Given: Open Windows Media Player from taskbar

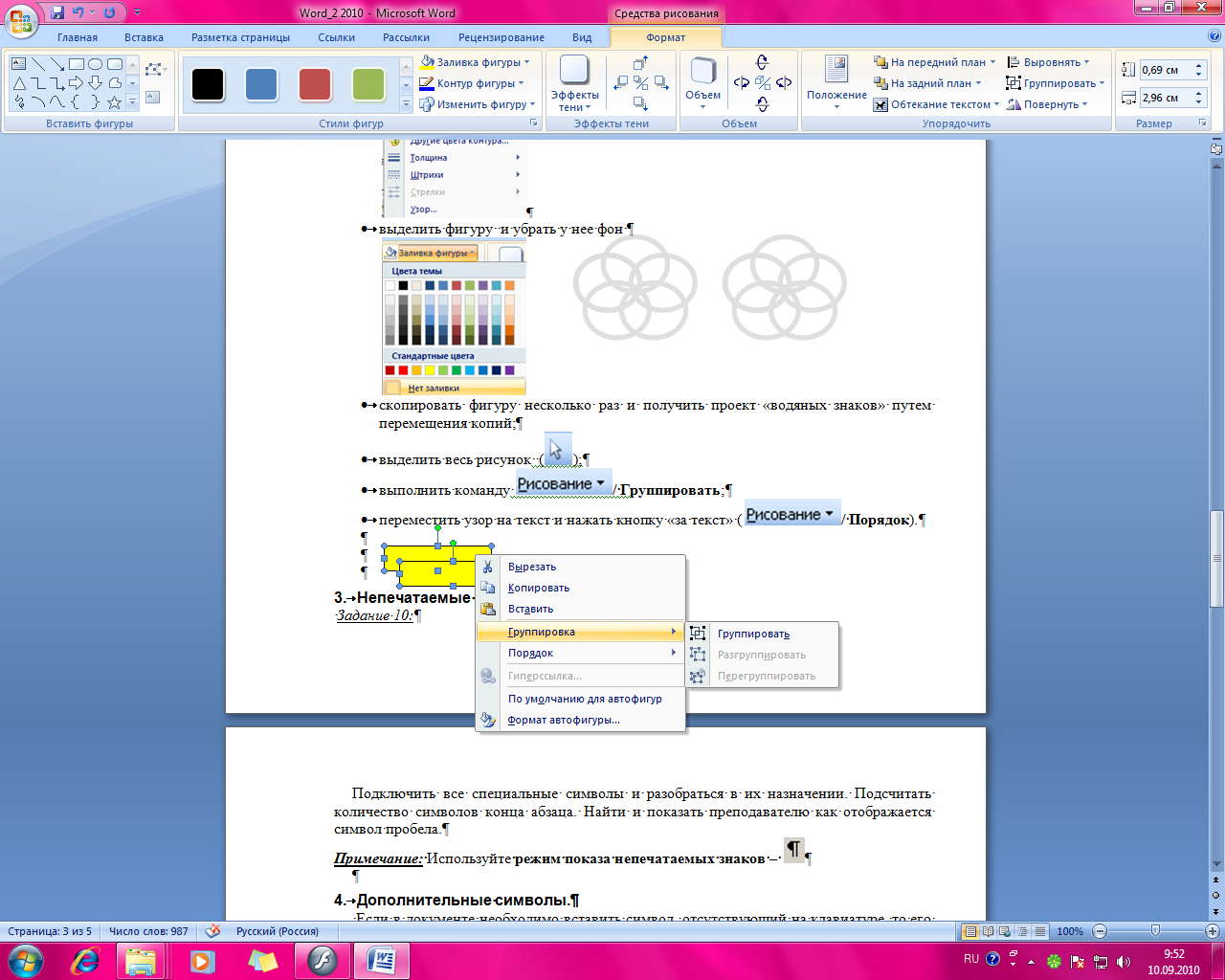Looking at the screenshot, I should (x=202, y=960).
